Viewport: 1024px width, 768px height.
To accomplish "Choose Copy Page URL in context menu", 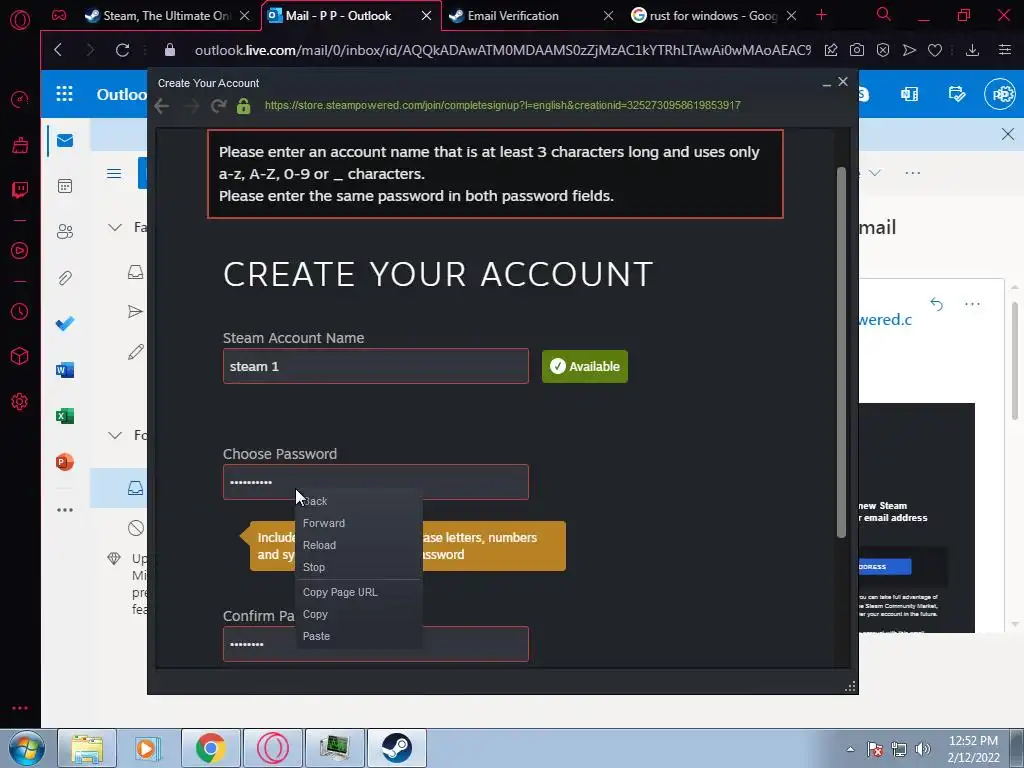I will pyautogui.click(x=359, y=592).
